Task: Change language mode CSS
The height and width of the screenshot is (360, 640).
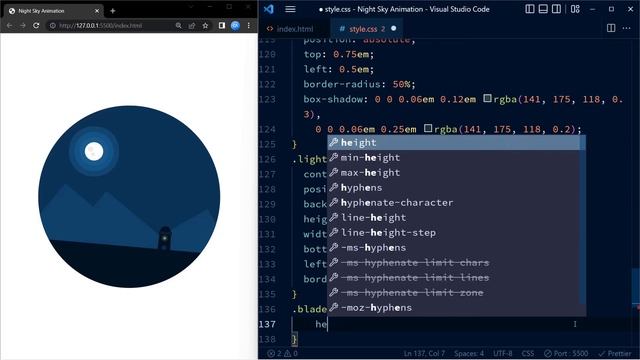Action: [528, 353]
